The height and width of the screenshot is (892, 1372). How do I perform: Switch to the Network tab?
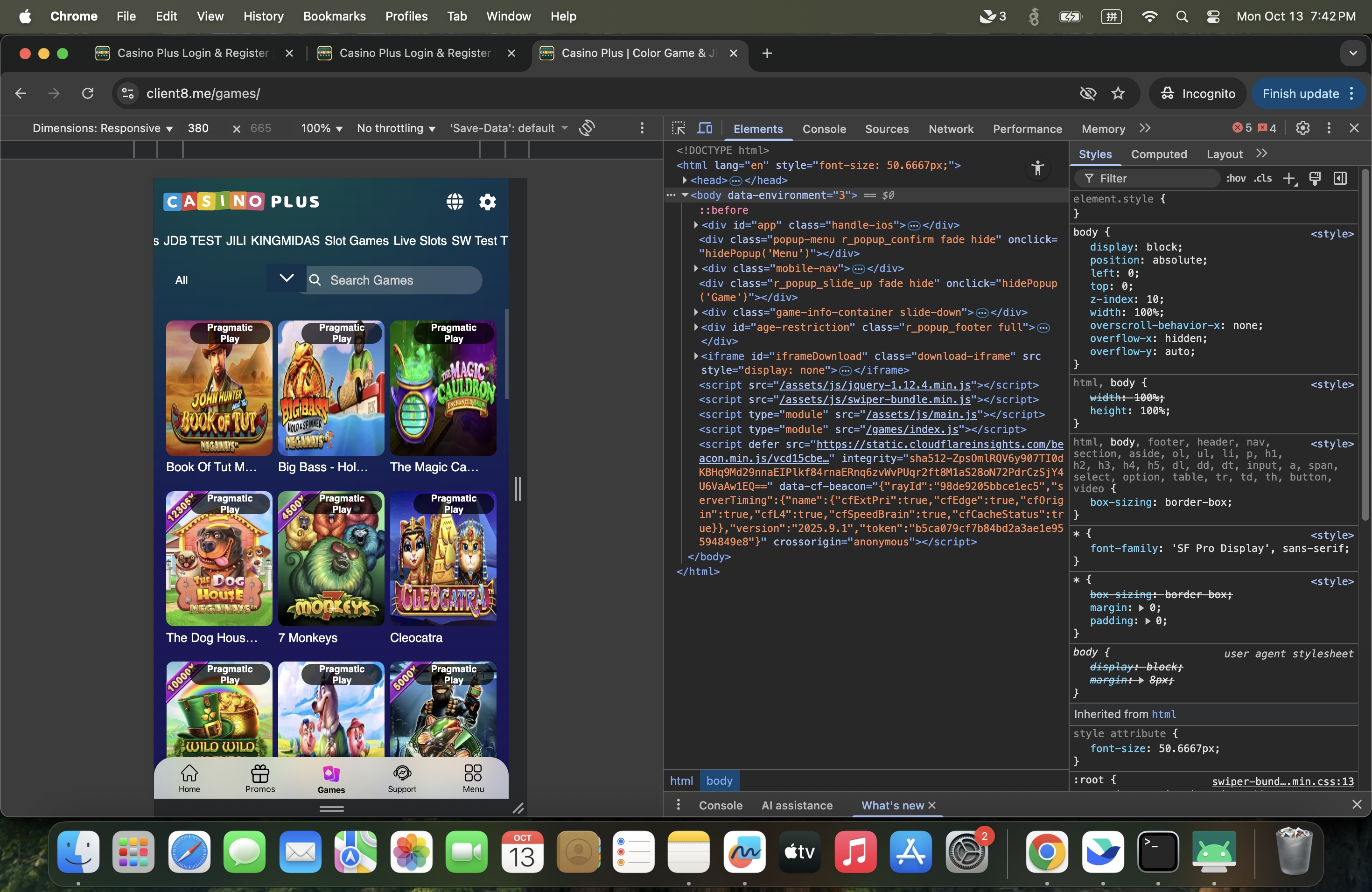[x=950, y=129]
